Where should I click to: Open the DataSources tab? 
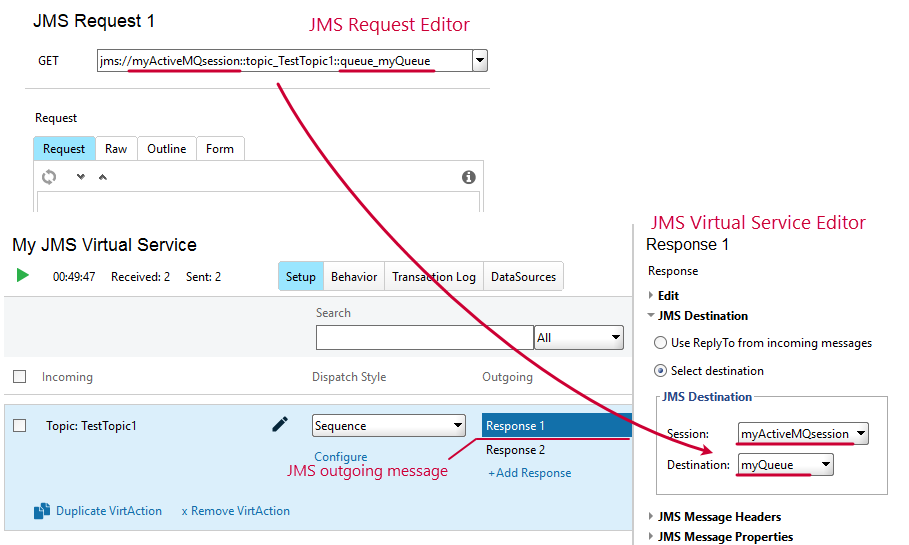tap(523, 277)
